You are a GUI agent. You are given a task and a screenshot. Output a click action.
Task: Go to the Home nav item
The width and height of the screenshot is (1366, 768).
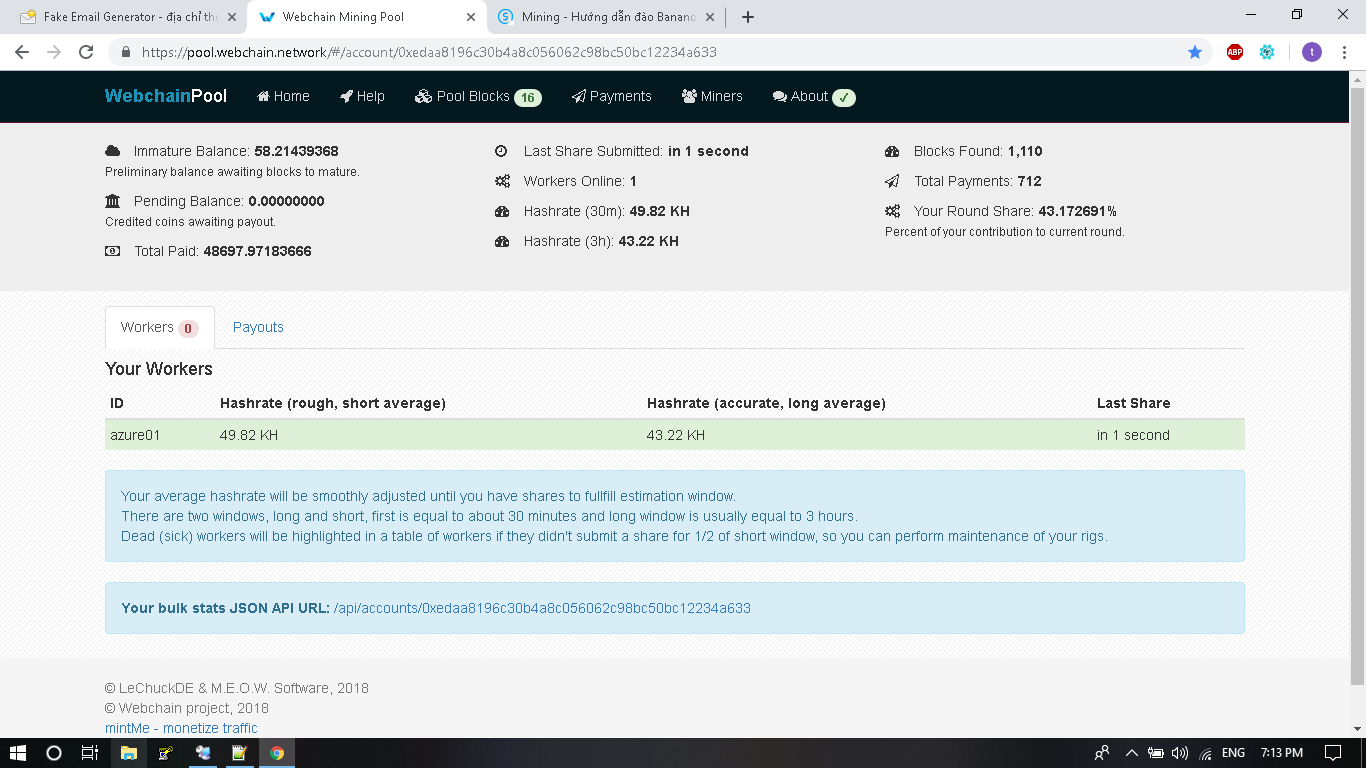pos(283,96)
